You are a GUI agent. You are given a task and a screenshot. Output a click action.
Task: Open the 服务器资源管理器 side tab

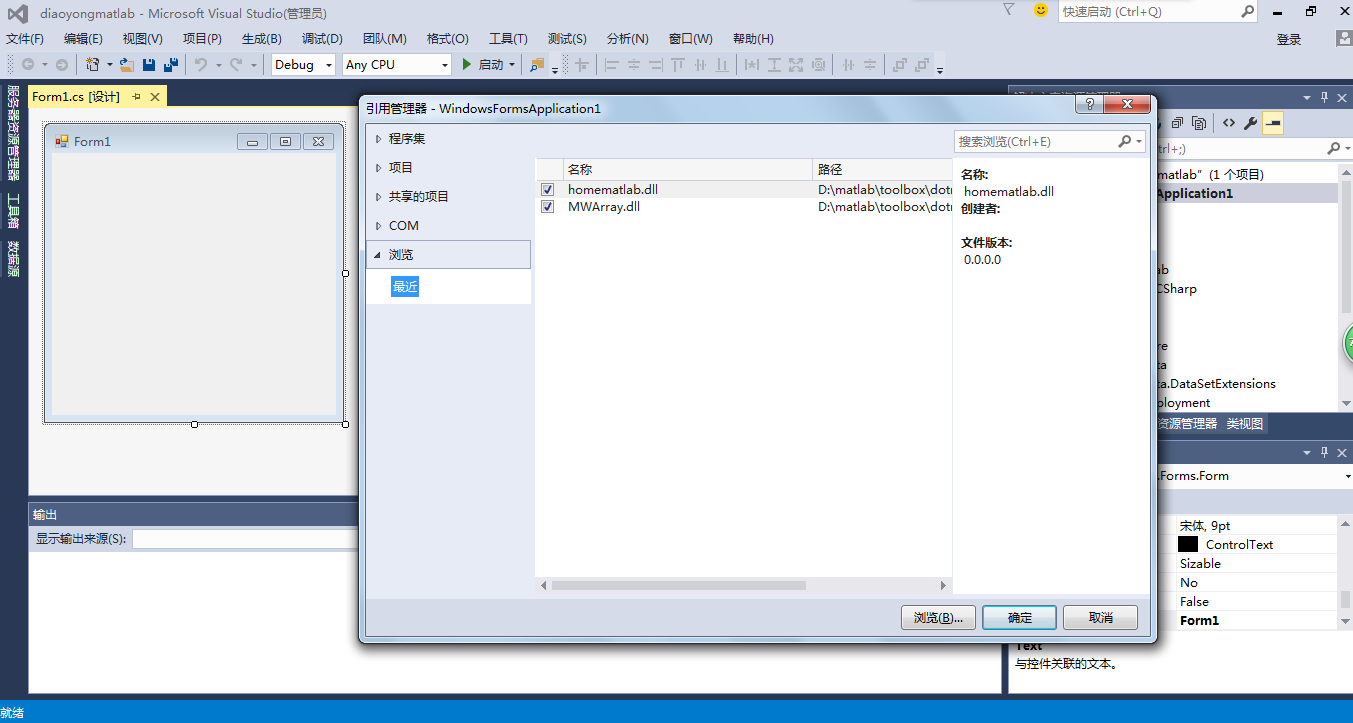(x=13, y=133)
